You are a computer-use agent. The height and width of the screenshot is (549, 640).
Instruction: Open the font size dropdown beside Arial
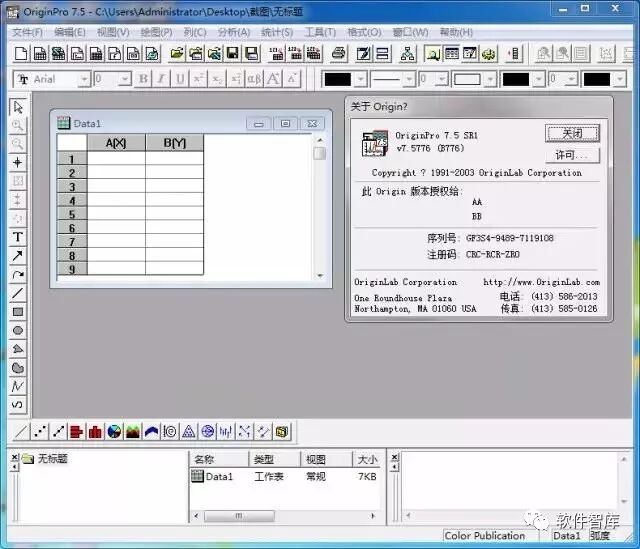click(x=125, y=79)
